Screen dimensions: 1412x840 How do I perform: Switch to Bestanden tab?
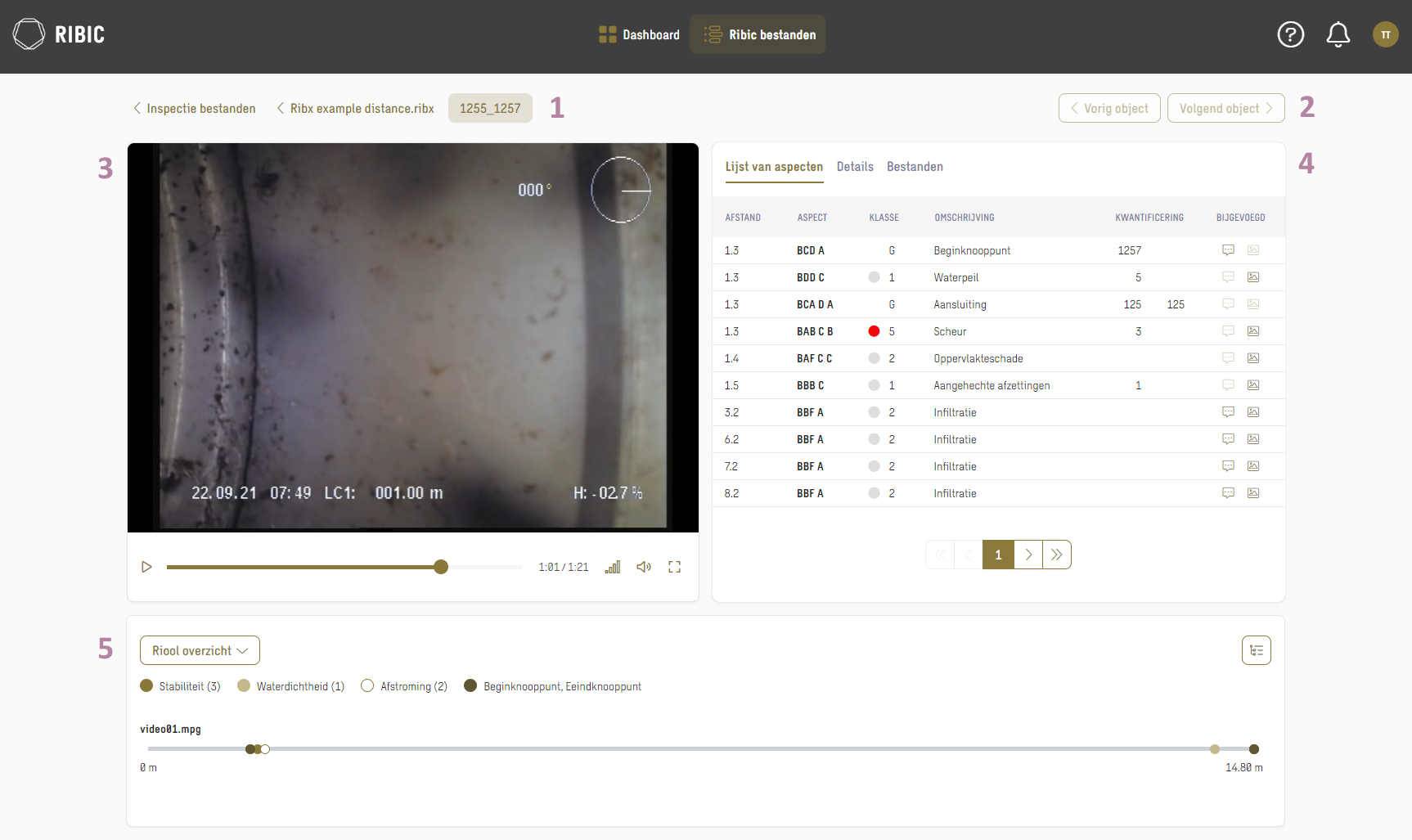click(915, 167)
